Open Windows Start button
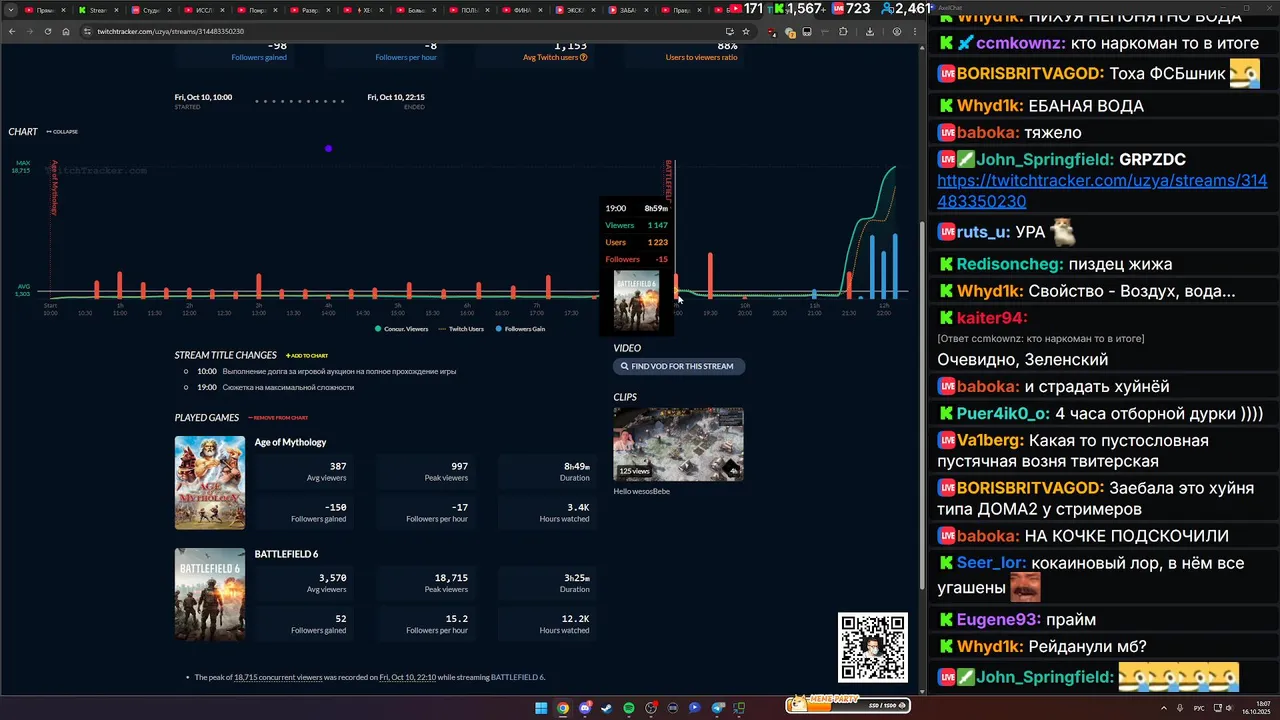 point(541,708)
